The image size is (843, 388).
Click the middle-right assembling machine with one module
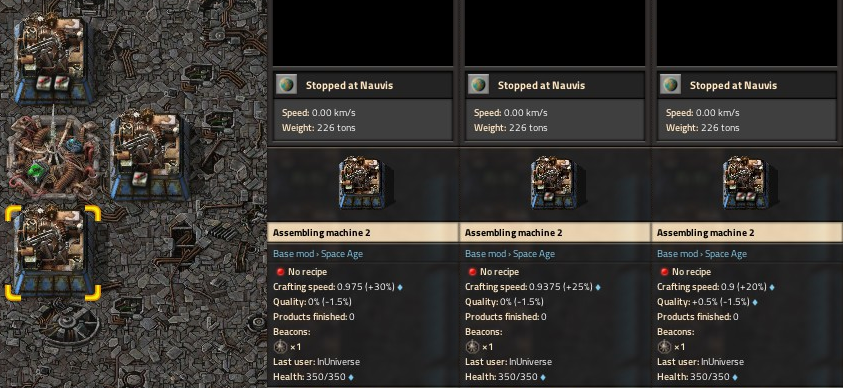149,156
